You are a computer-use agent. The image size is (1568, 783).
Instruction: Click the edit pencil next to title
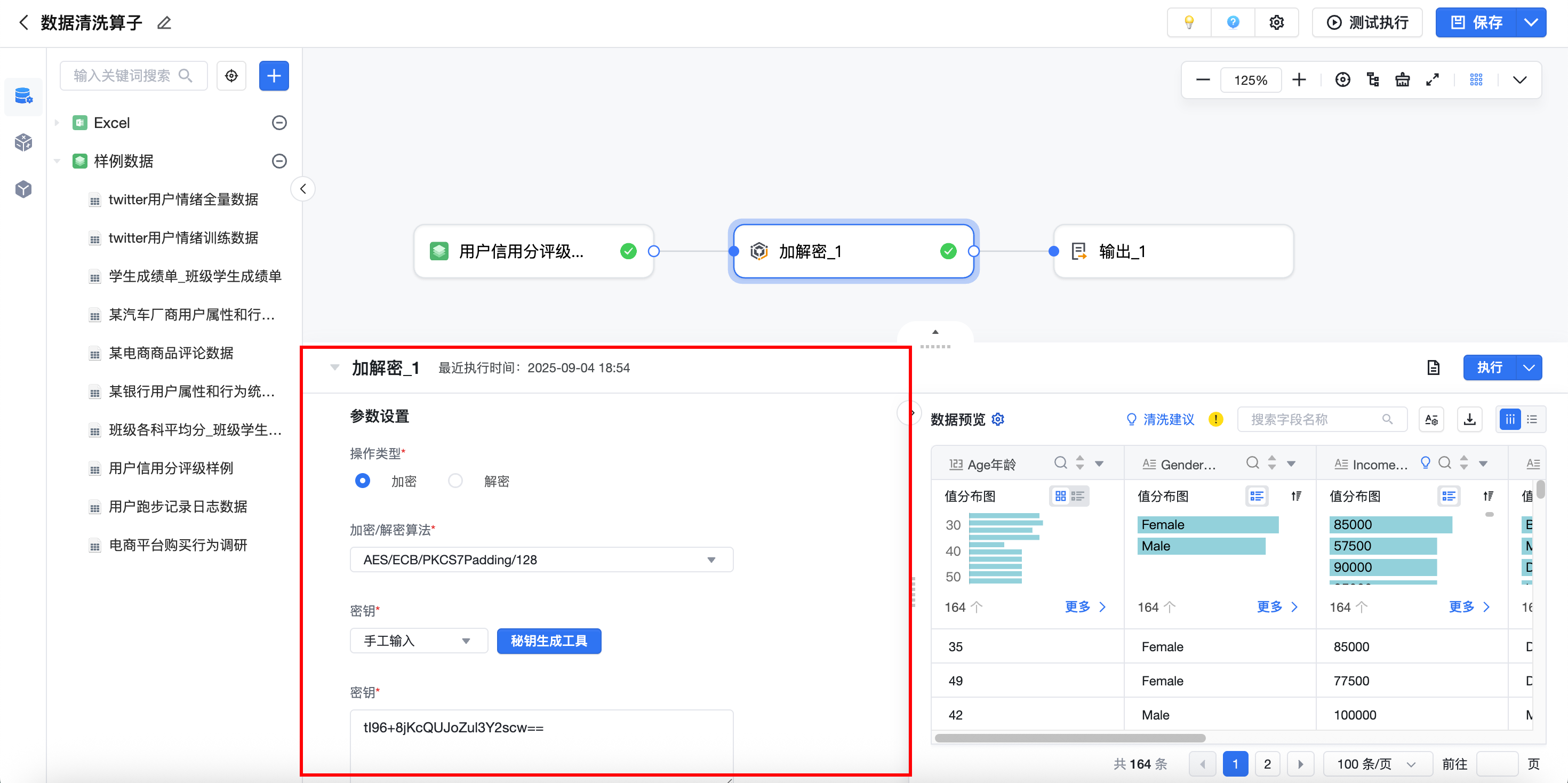(164, 23)
